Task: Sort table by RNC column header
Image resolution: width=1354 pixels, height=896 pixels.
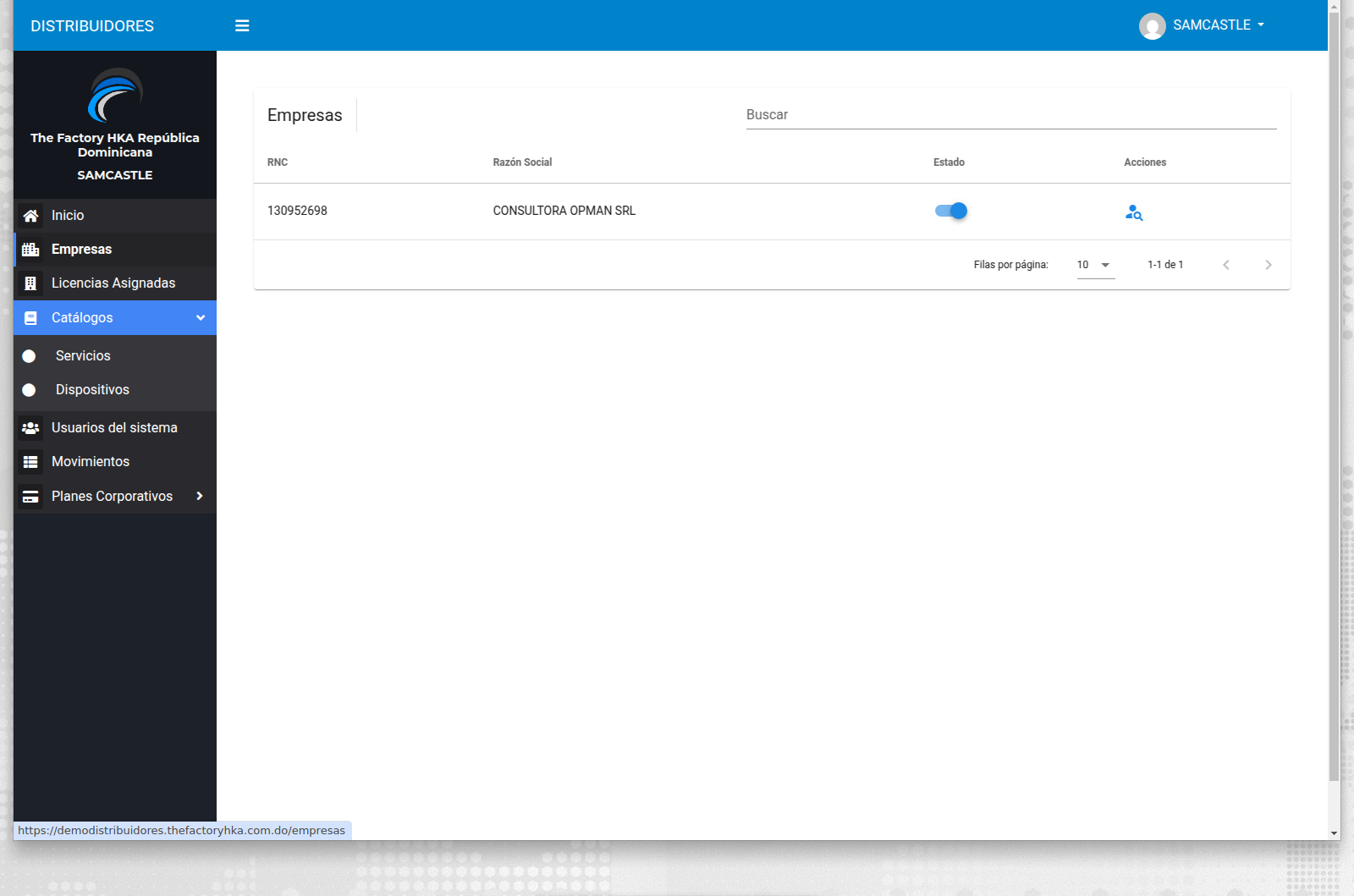Action: pos(278,162)
